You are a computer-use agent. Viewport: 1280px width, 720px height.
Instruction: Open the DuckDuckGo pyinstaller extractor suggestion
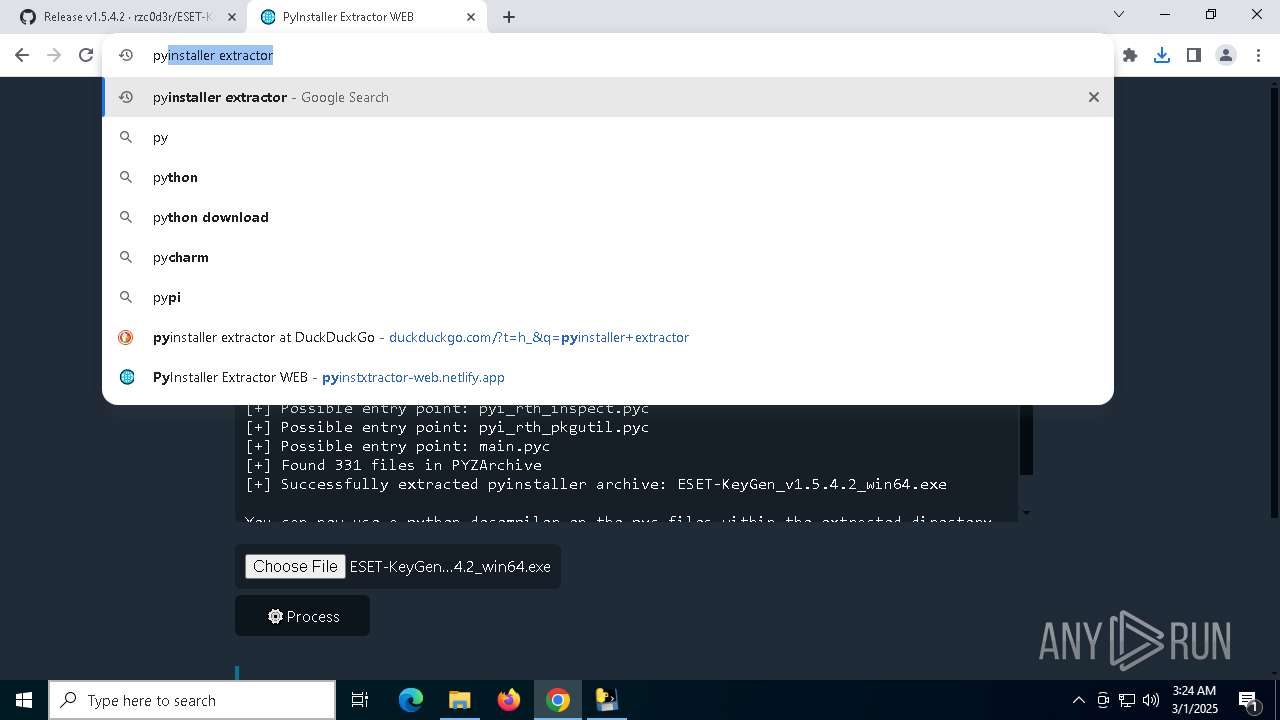pyautogui.click(x=608, y=337)
